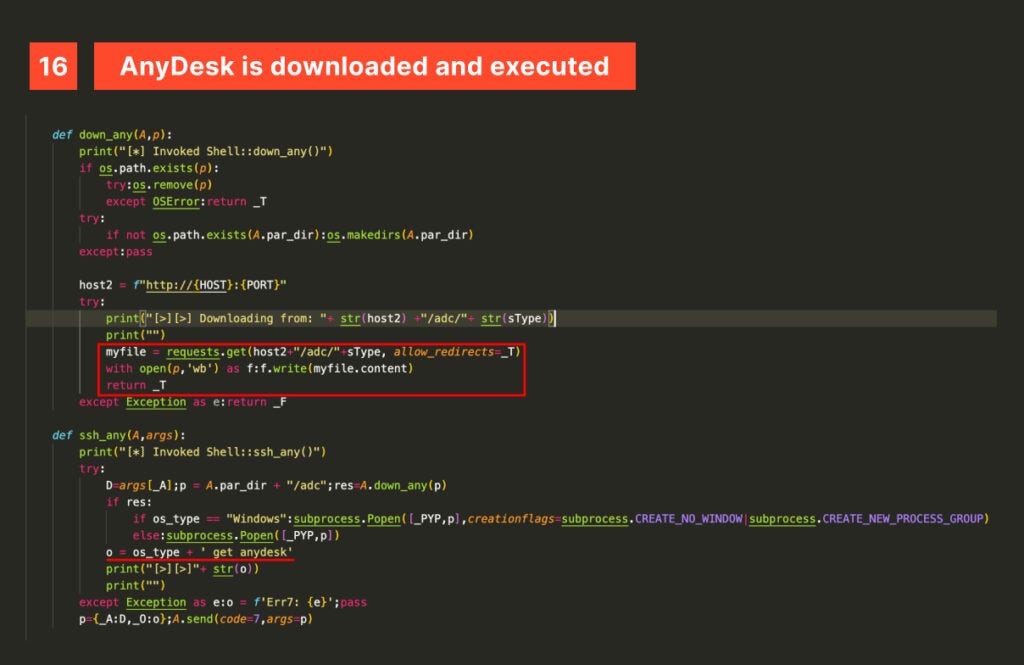Click the line with open(p,'wb') as f
This screenshot has width=1024, height=665.
click(259, 368)
